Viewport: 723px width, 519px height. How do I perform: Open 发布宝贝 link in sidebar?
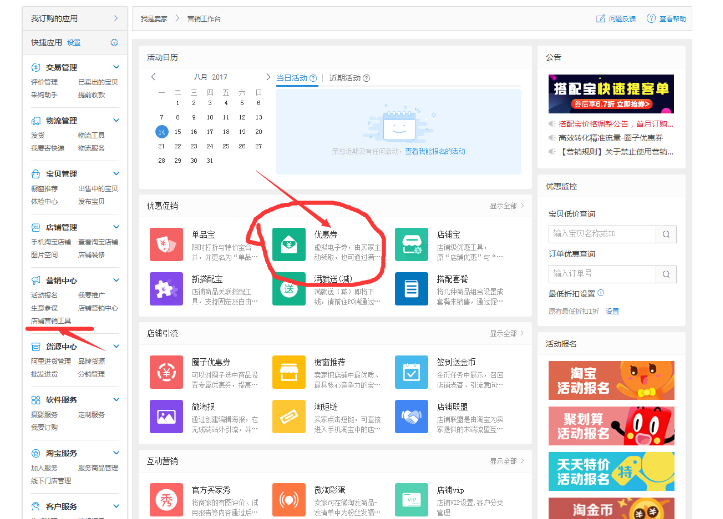click(x=91, y=201)
